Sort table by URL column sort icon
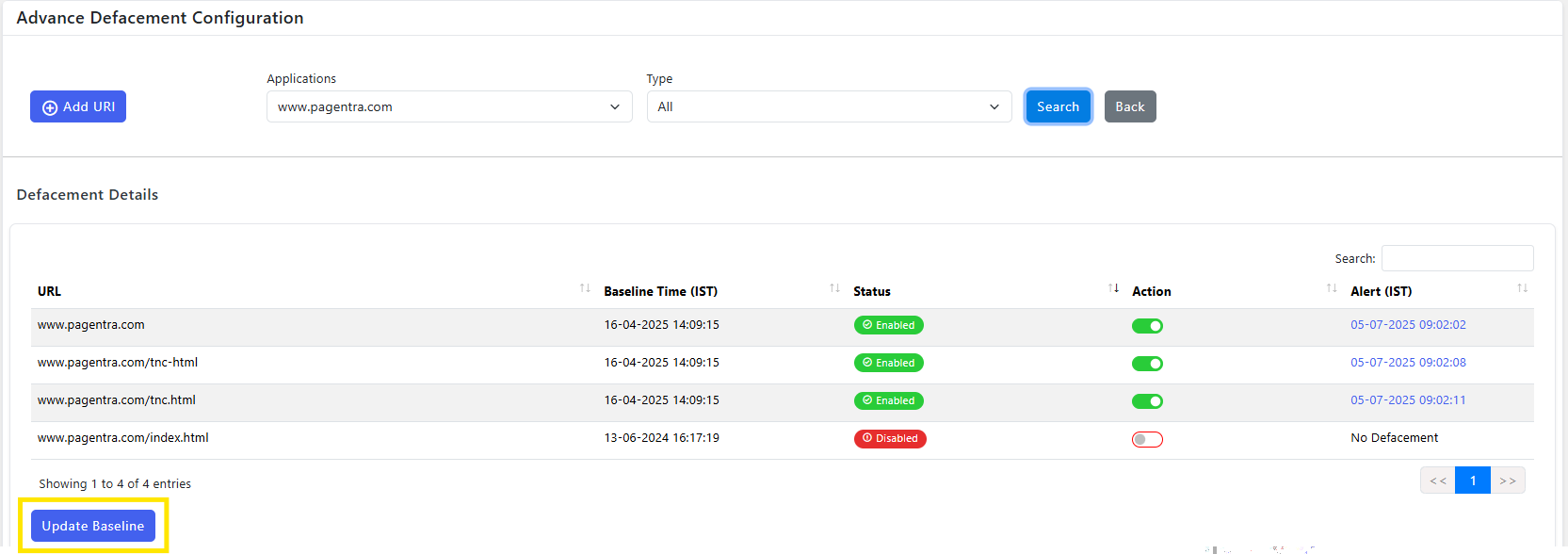Screen dimensions: 1568x554 [585, 288]
